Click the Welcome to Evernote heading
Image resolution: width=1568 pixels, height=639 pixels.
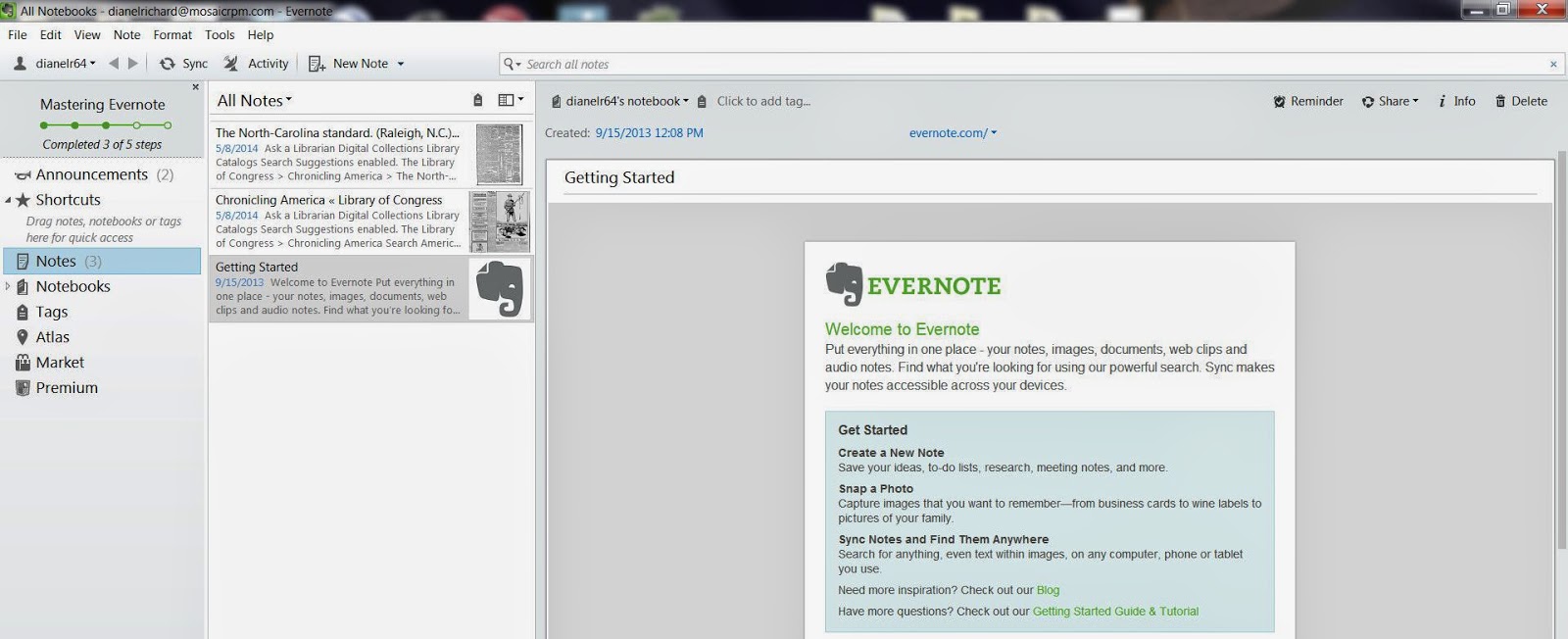pyautogui.click(x=902, y=329)
